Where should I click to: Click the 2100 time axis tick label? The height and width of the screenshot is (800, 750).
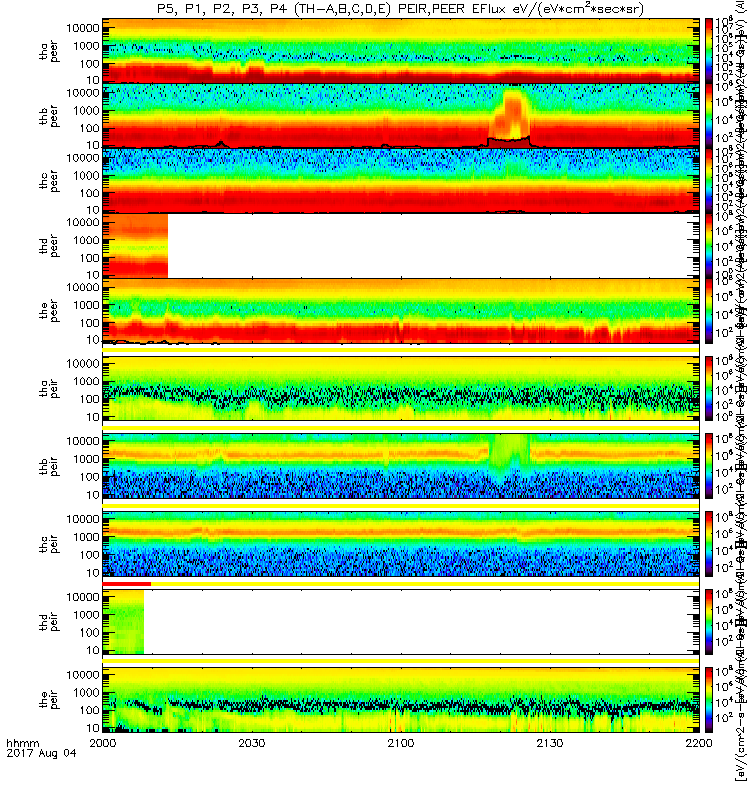click(401, 743)
